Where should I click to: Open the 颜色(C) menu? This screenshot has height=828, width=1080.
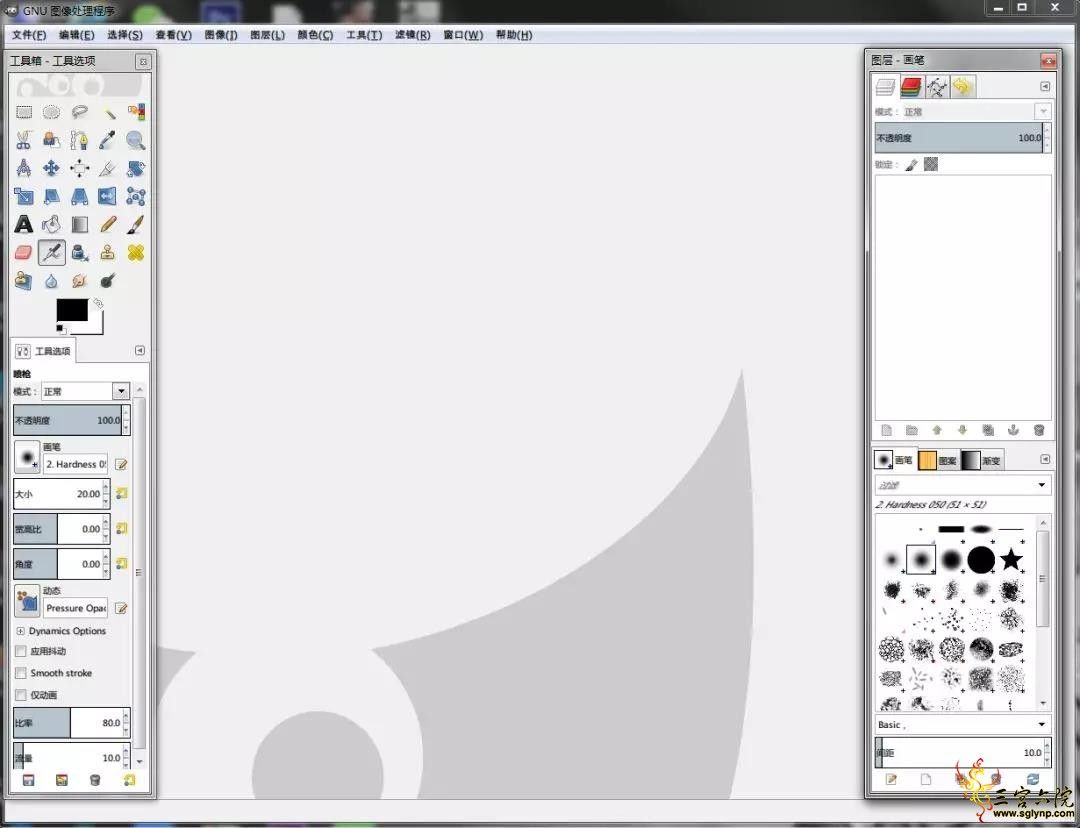(x=315, y=35)
